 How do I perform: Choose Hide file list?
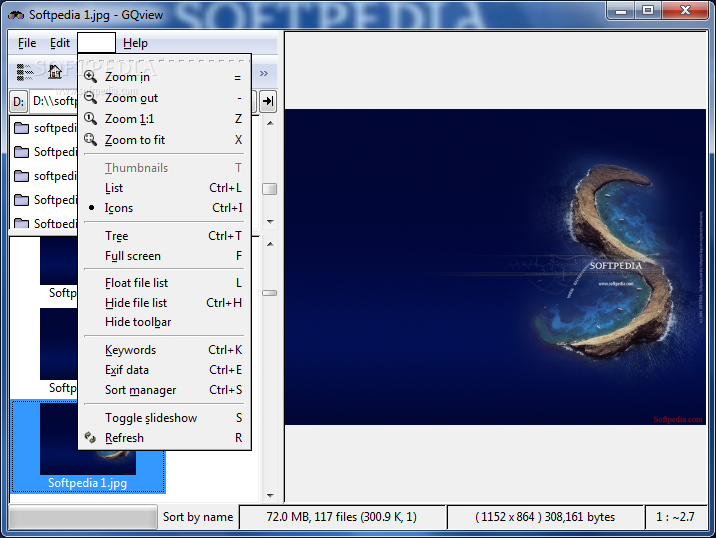[164, 303]
